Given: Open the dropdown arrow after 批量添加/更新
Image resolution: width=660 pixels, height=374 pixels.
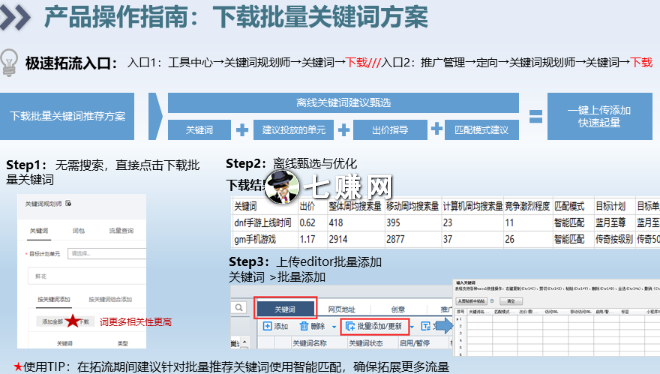Looking at the screenshot, I should (x=412, y=327).
